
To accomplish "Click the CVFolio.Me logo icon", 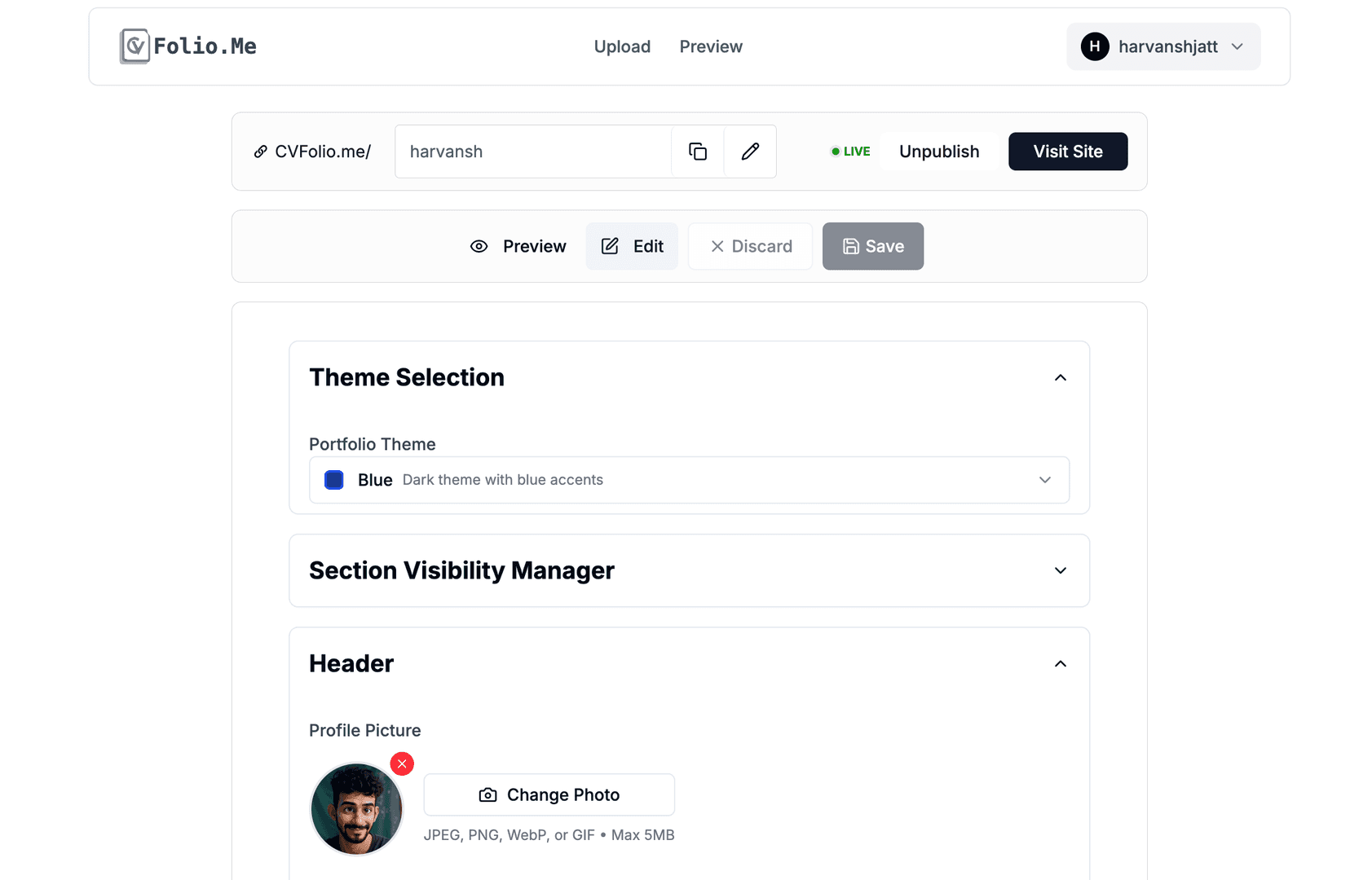I will [x=135, y=46].
